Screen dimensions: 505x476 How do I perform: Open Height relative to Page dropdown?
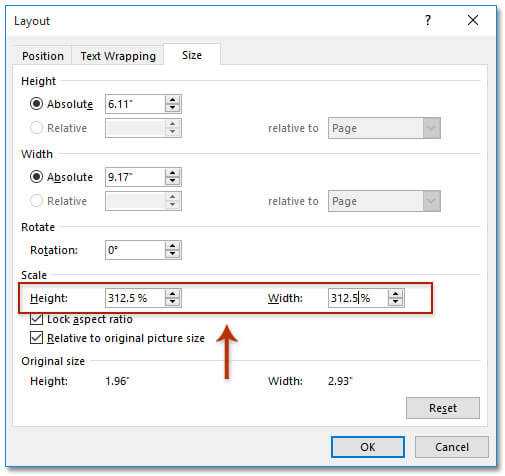[x=431, y=128]
